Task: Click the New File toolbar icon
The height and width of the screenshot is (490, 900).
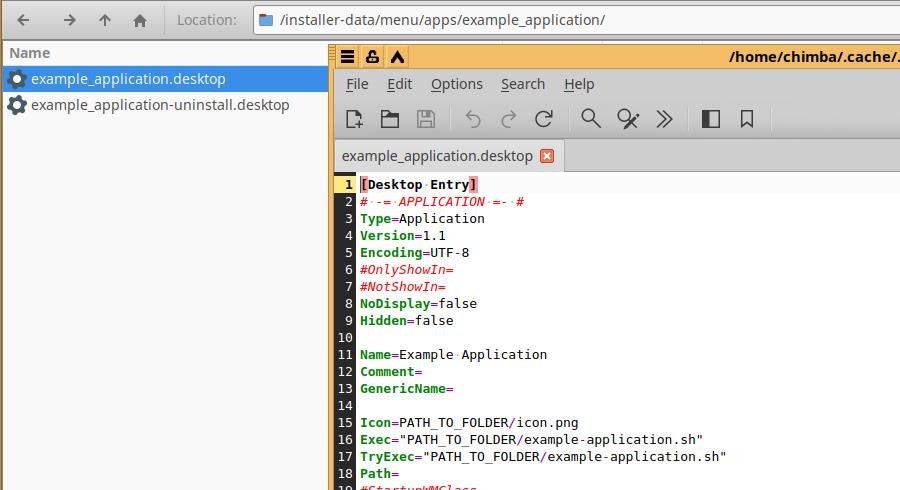Action: pos(354,120)
